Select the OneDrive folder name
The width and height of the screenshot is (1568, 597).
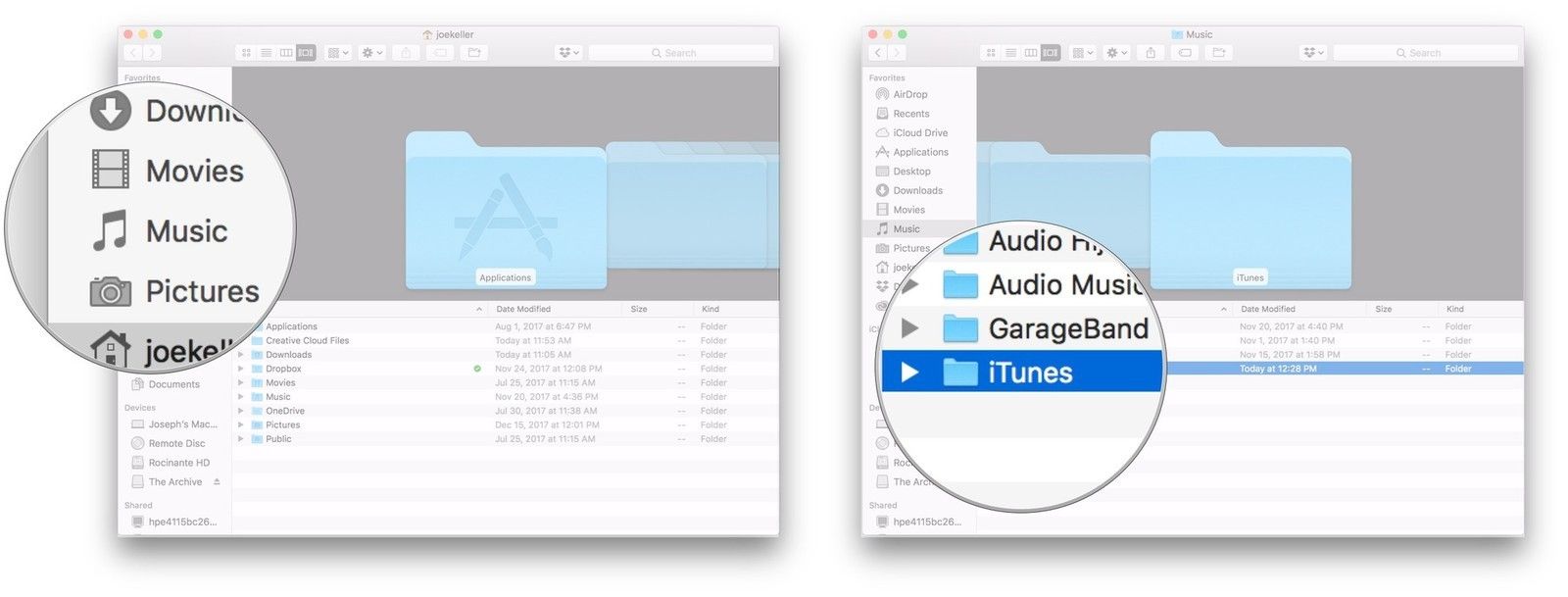point(285,411)
